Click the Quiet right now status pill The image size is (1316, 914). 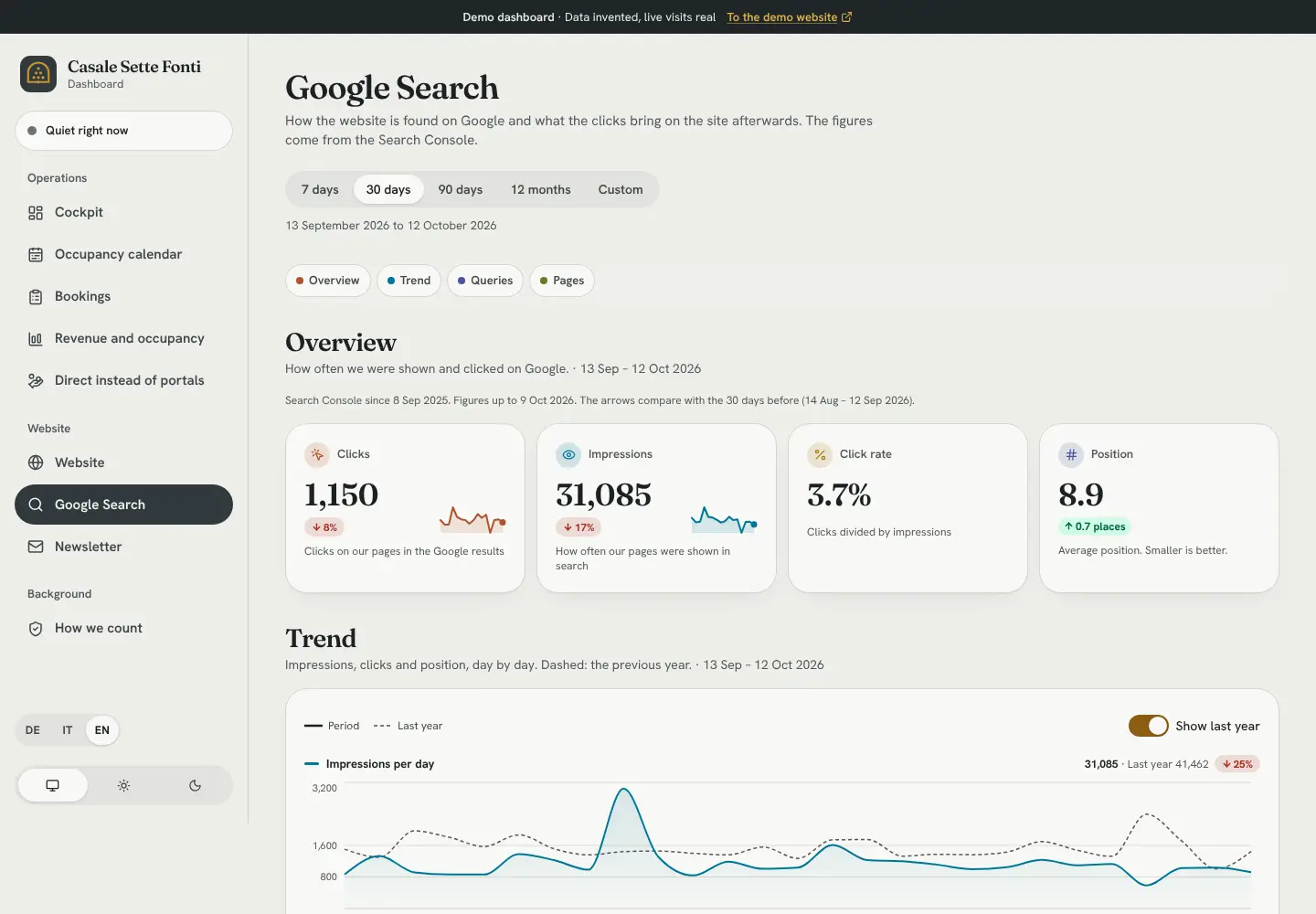[123, 131]
